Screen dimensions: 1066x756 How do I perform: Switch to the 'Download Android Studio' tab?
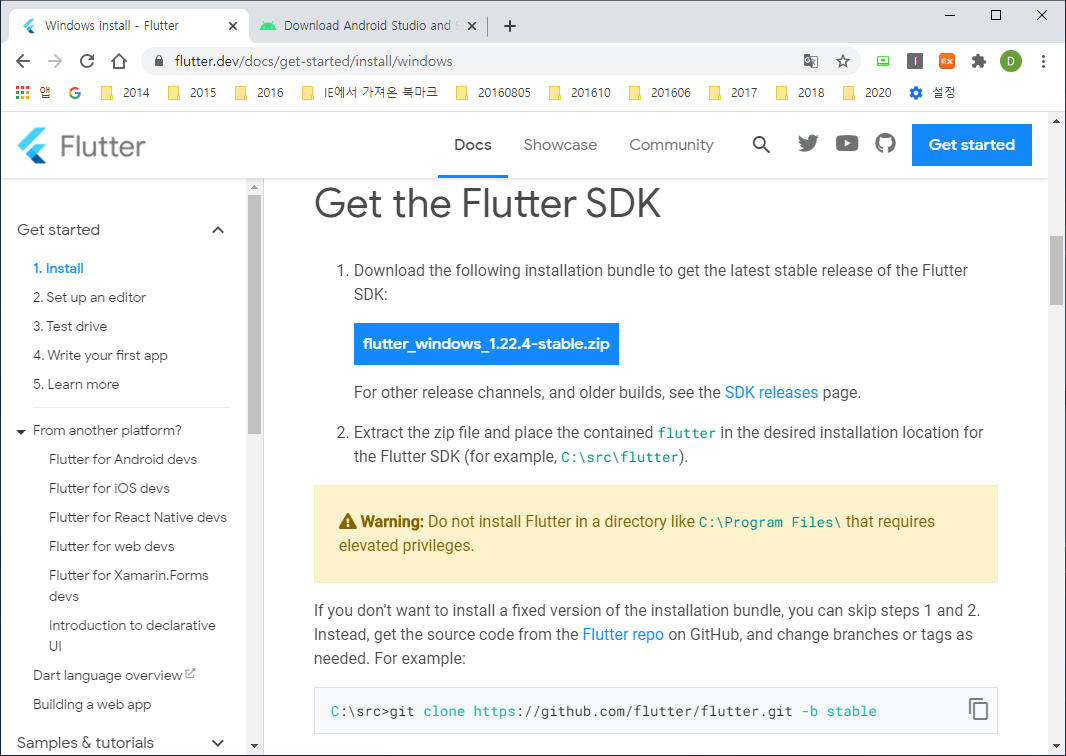(369, 26)
